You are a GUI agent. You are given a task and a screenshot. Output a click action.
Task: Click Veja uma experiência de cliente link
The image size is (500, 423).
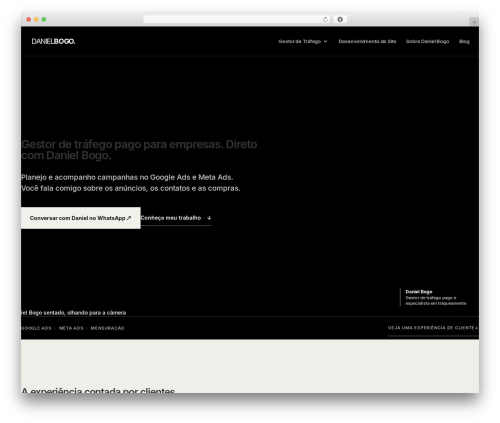[433, 328]
